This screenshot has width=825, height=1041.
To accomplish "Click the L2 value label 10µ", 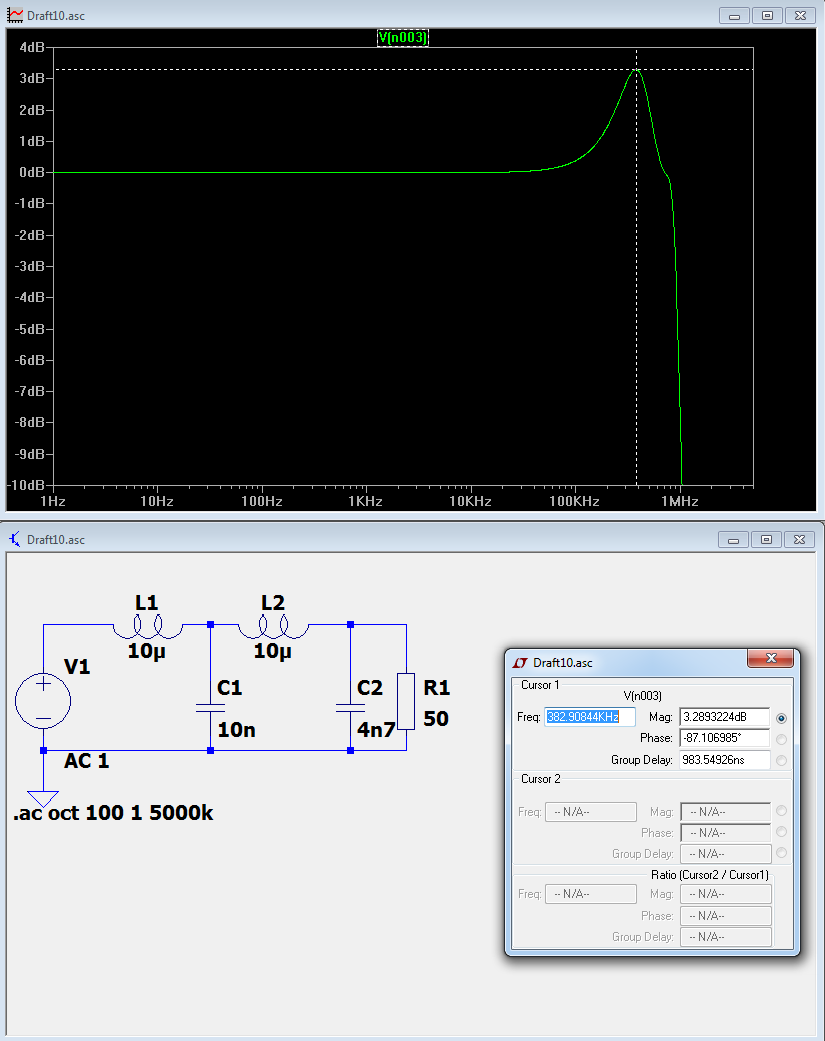I will pyautogui.click(x=273, y=651).
